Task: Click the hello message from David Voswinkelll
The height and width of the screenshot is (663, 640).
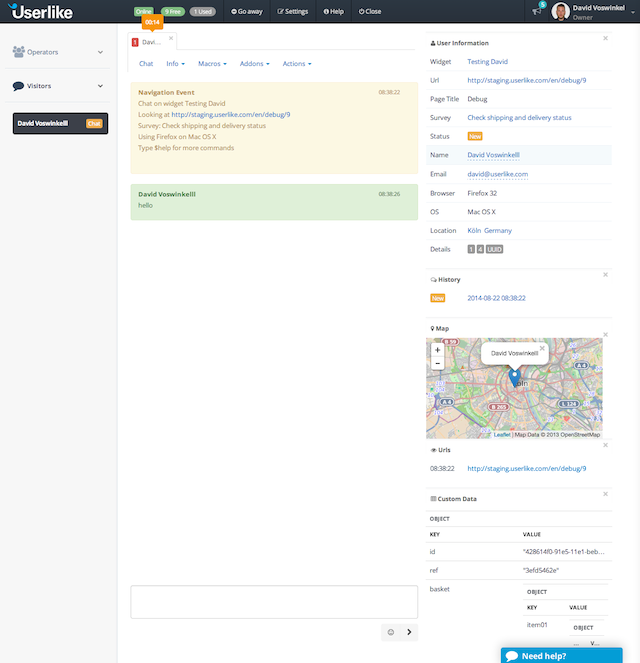Action: tap(274, 202)
